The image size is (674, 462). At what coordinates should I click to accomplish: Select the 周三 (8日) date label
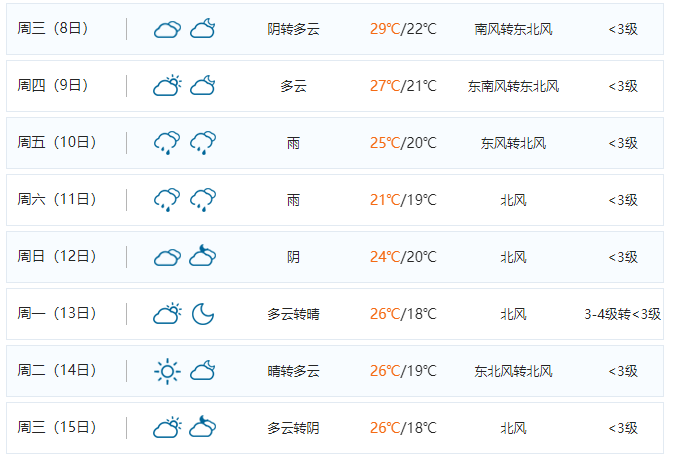click(53, 28)
